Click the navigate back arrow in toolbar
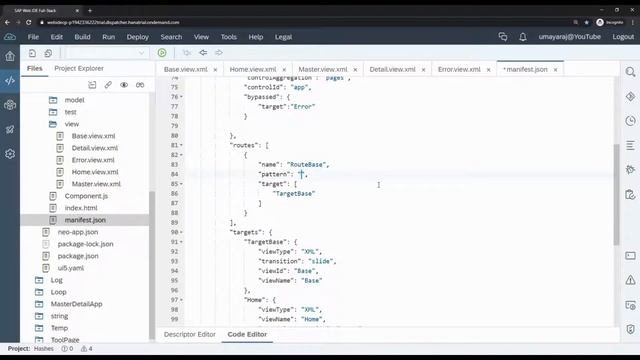This screenshot has height=360, width=640. tap(203, 53)
